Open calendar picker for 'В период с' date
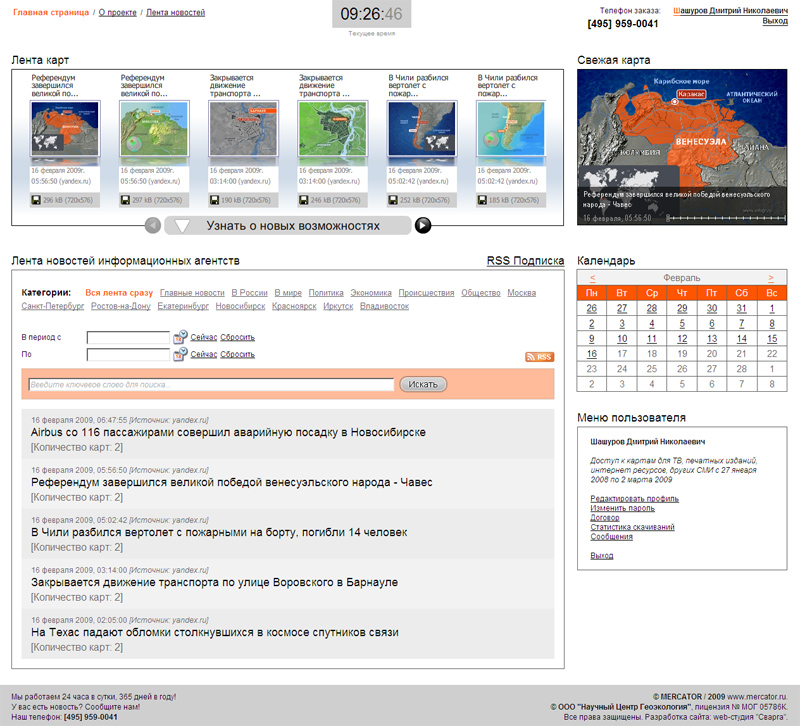This screenshot has width=800, height=726. click(180, 337)
